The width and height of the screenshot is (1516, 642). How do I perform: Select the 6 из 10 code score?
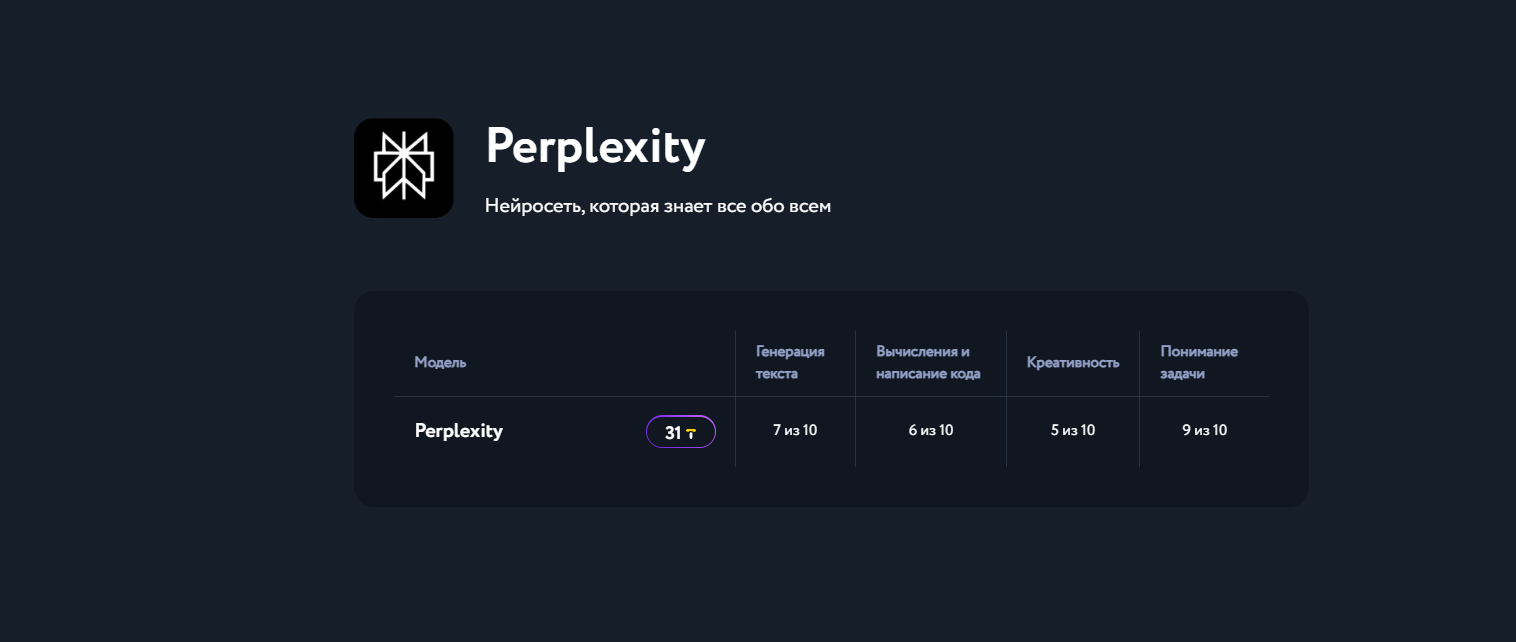coord(930,431)
